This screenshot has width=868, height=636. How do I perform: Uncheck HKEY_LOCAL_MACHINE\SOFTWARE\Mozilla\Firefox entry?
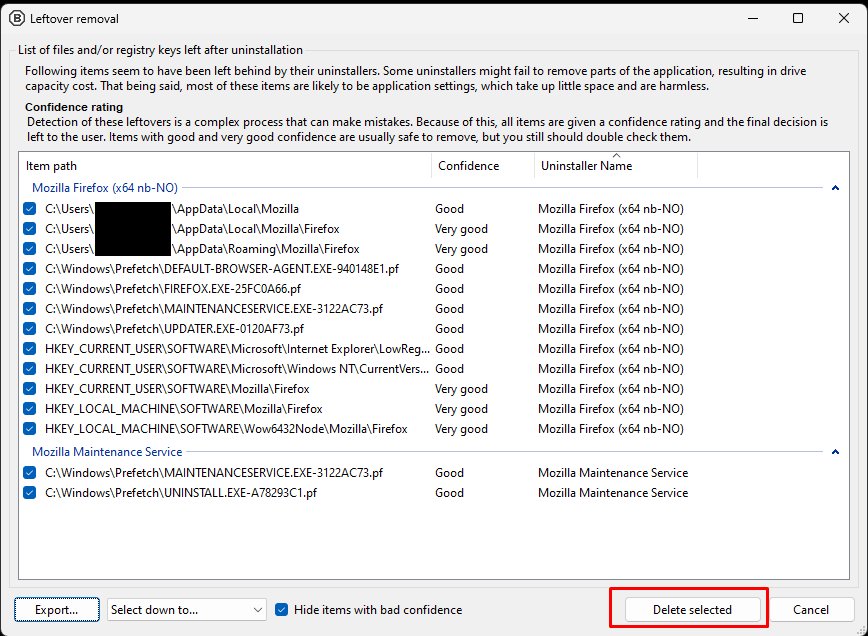tap(30, 409)
